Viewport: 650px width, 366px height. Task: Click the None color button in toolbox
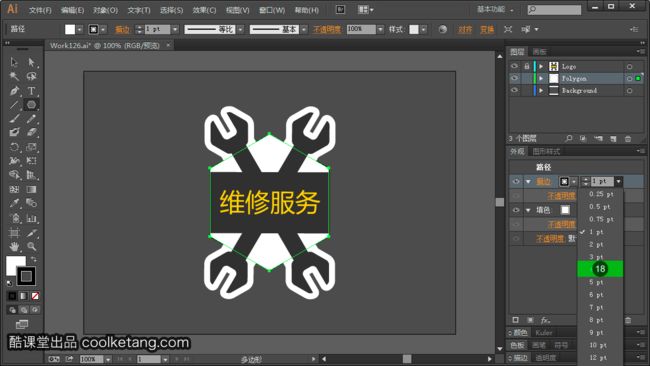point(35,296)
